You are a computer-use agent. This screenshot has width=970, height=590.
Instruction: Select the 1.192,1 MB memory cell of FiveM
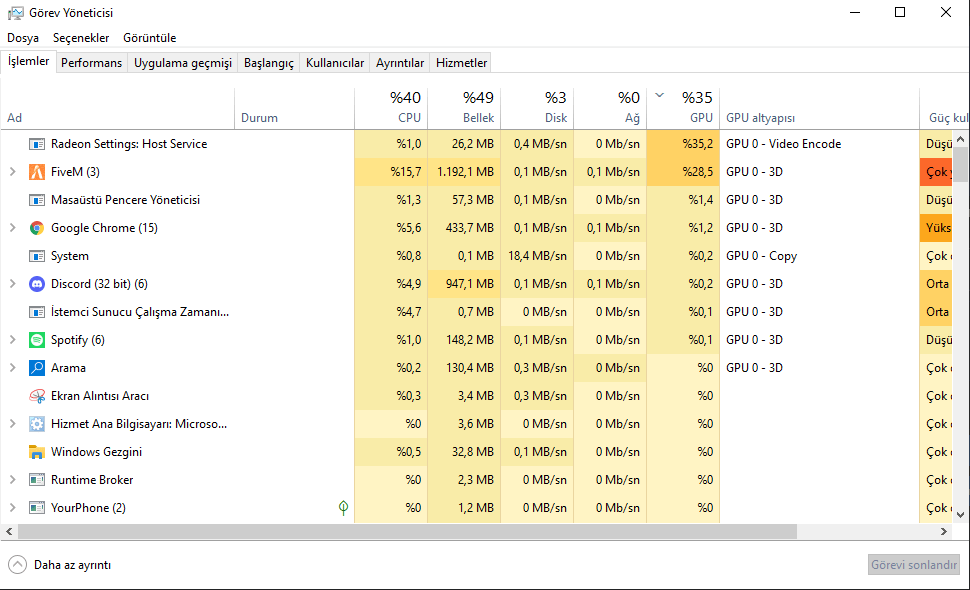[464, 172]
